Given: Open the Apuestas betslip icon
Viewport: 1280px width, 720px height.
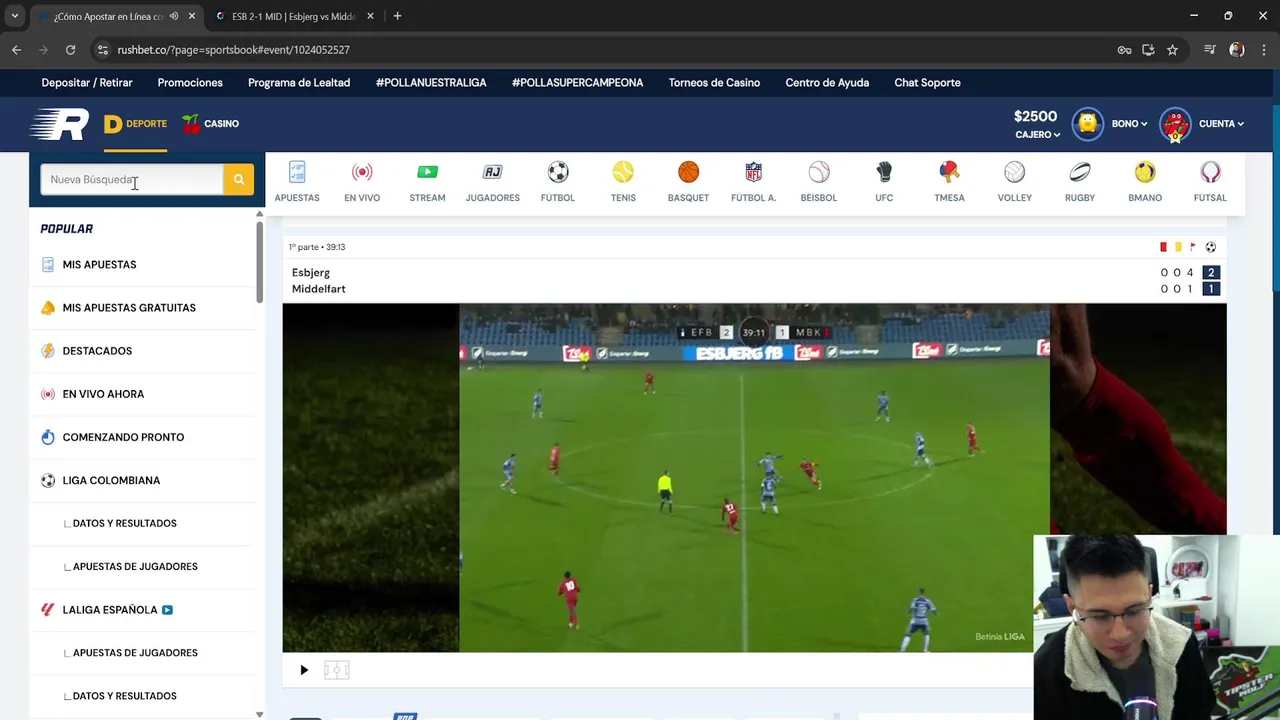Looking at the screenshot, I should pos(297,172).
